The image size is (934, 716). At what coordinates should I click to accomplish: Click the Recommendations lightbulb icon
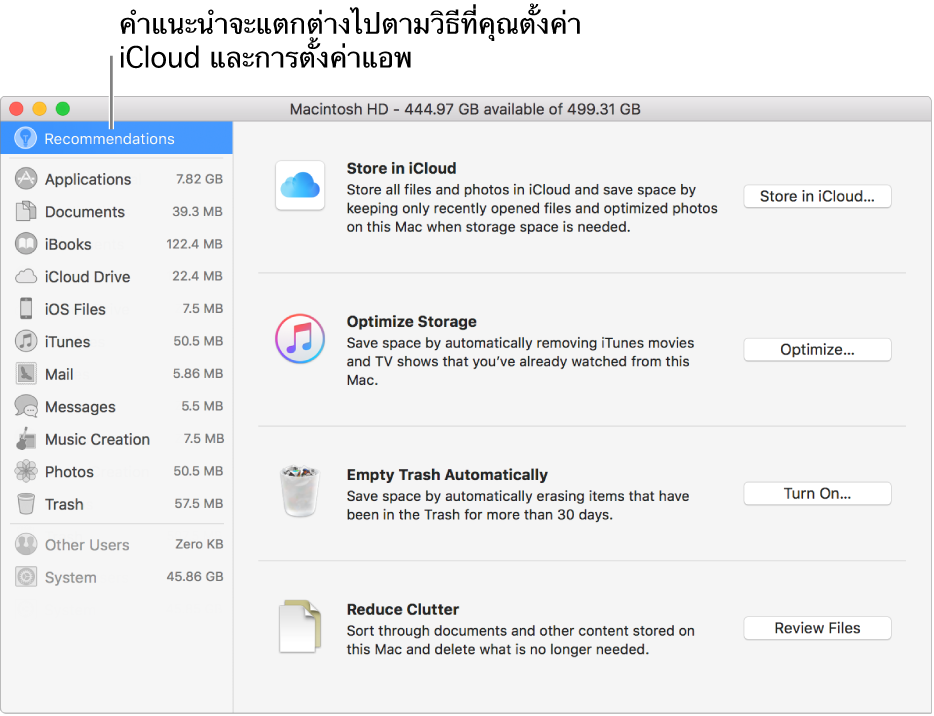(26, 138)
